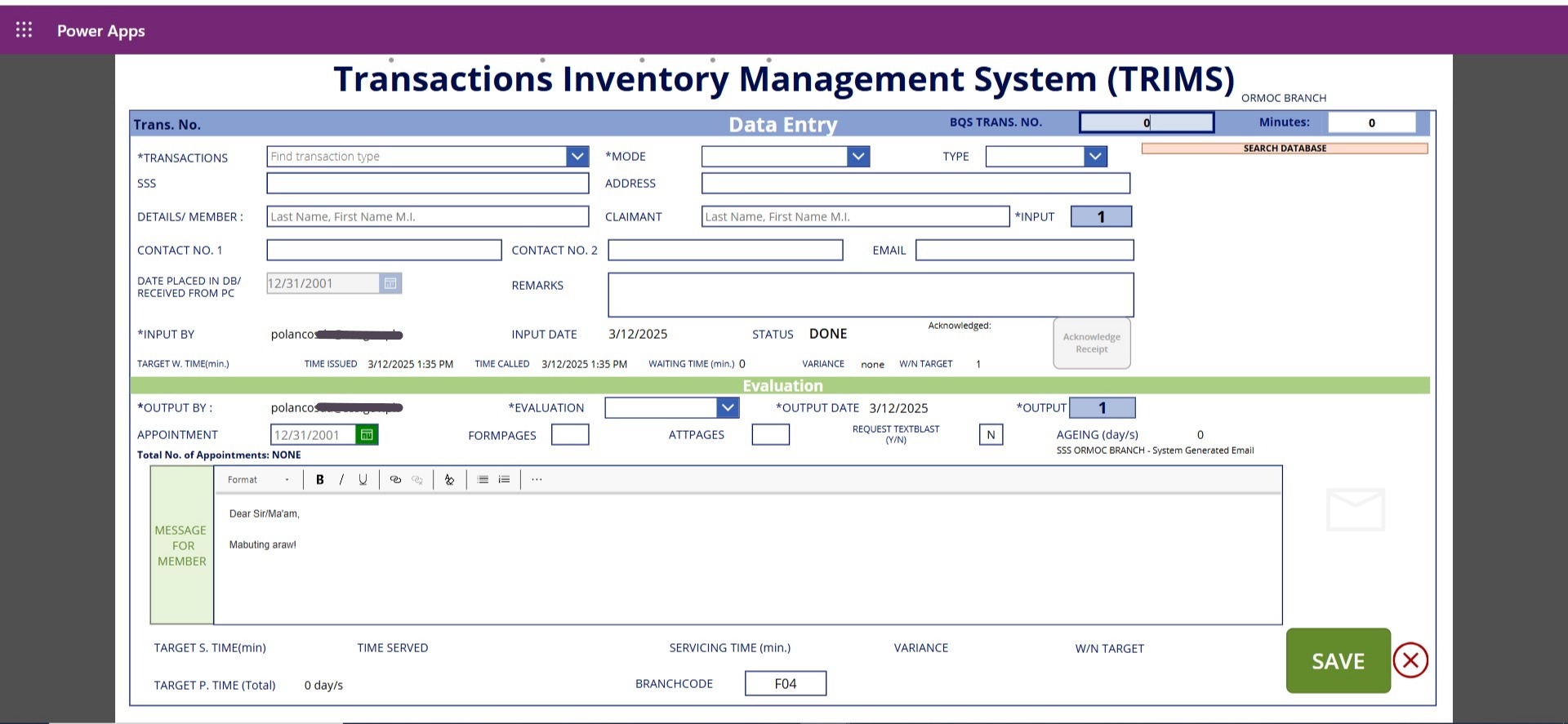Click the Details/Member name field
This screenshot has width=1568, height=724.
428,216
